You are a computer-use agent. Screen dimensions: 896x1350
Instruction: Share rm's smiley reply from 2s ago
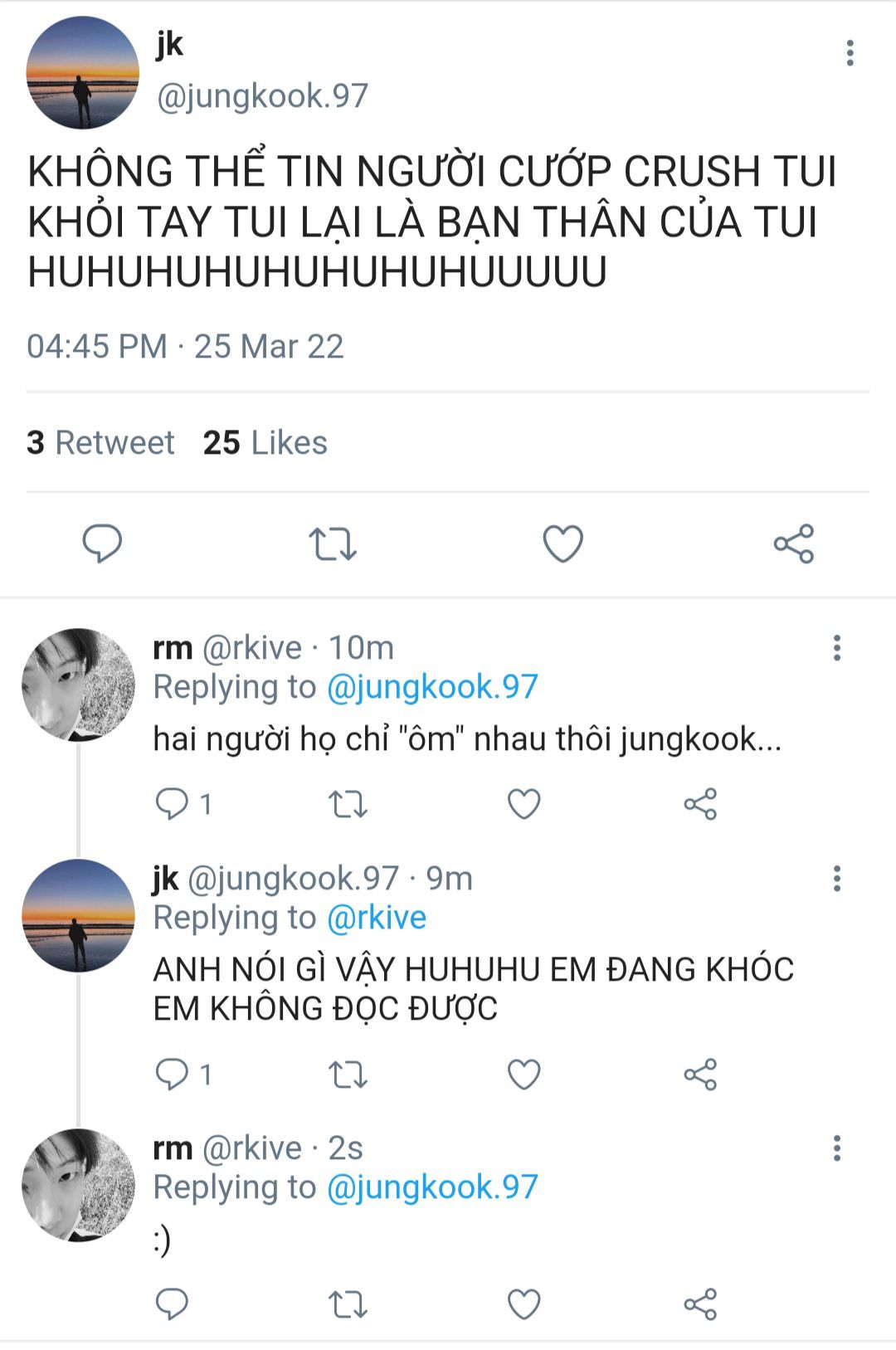coord(700,1304)
